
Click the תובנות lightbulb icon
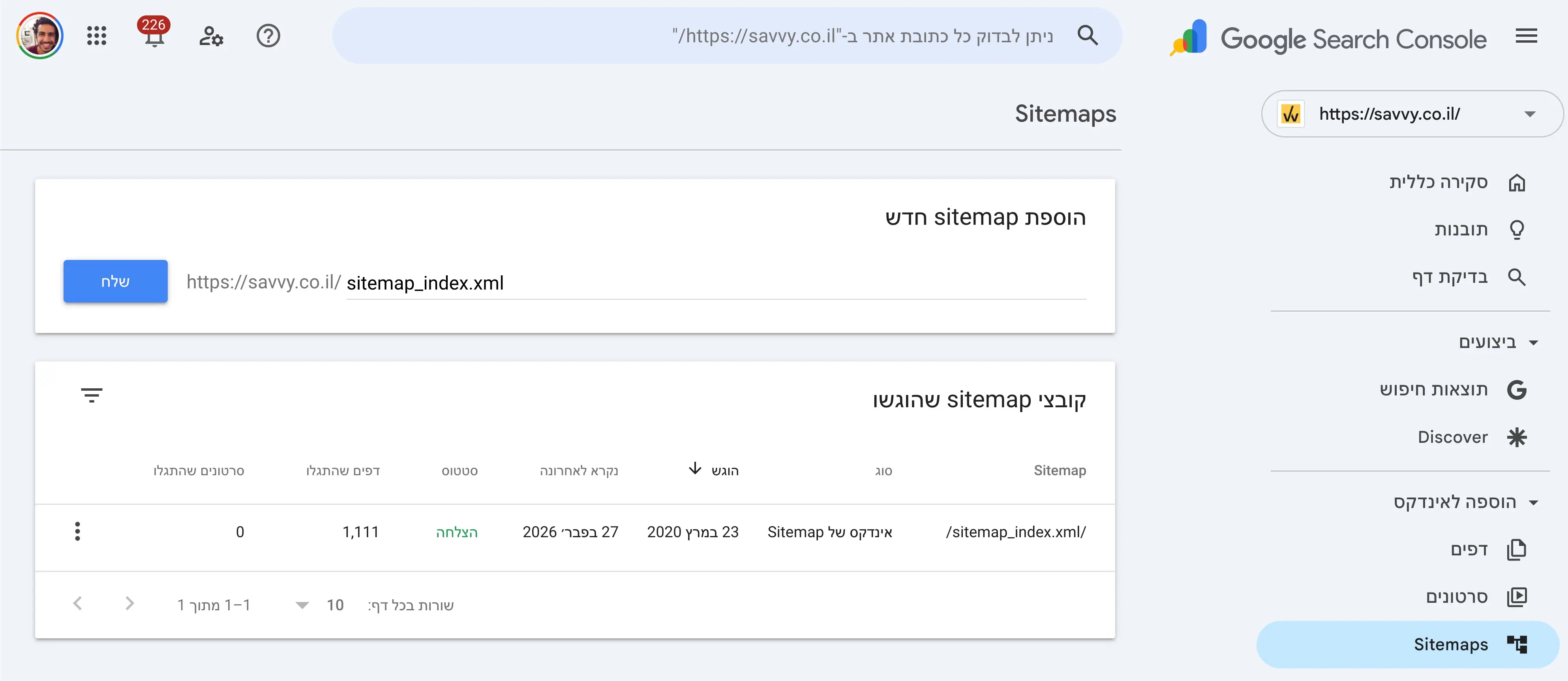(x=1517, y=229)
